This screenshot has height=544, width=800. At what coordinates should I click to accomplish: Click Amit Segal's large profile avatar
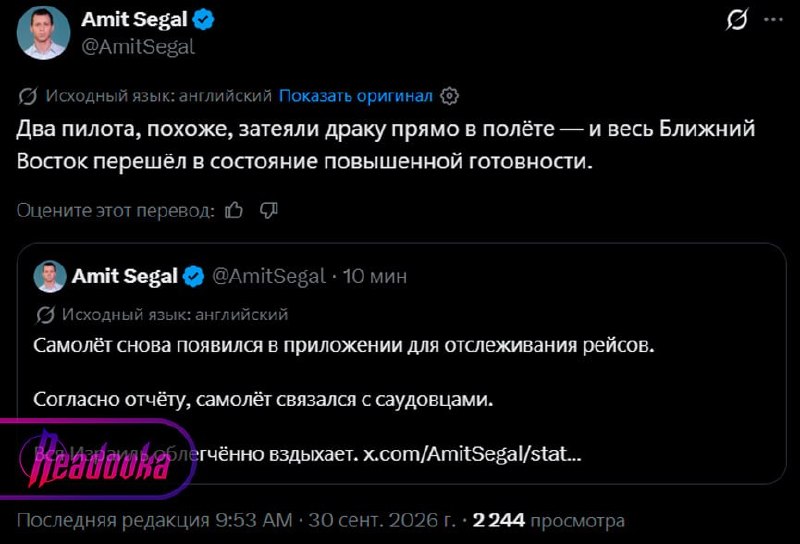[x=43, y=33]
